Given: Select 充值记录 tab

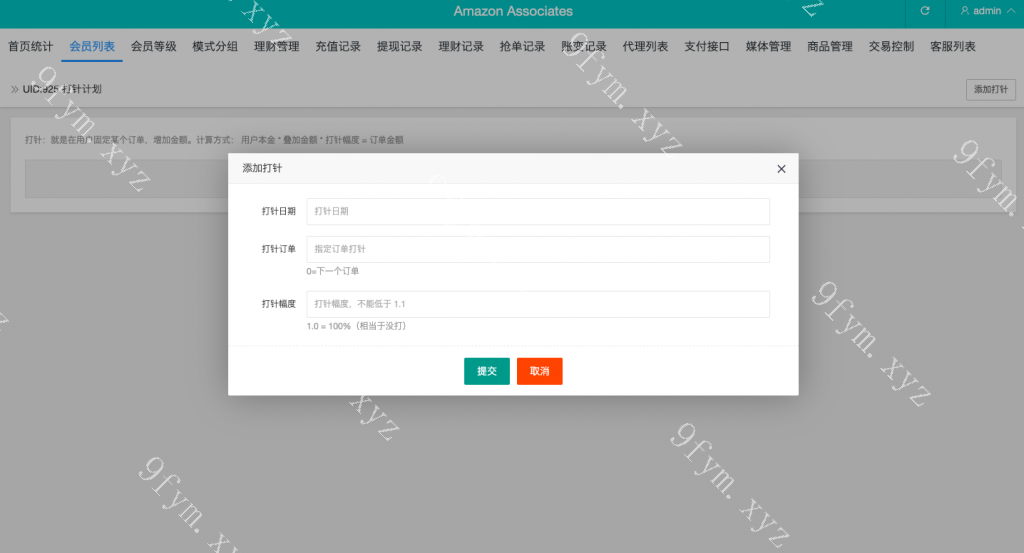Looking at the screenshot, I should coord(338,46).
